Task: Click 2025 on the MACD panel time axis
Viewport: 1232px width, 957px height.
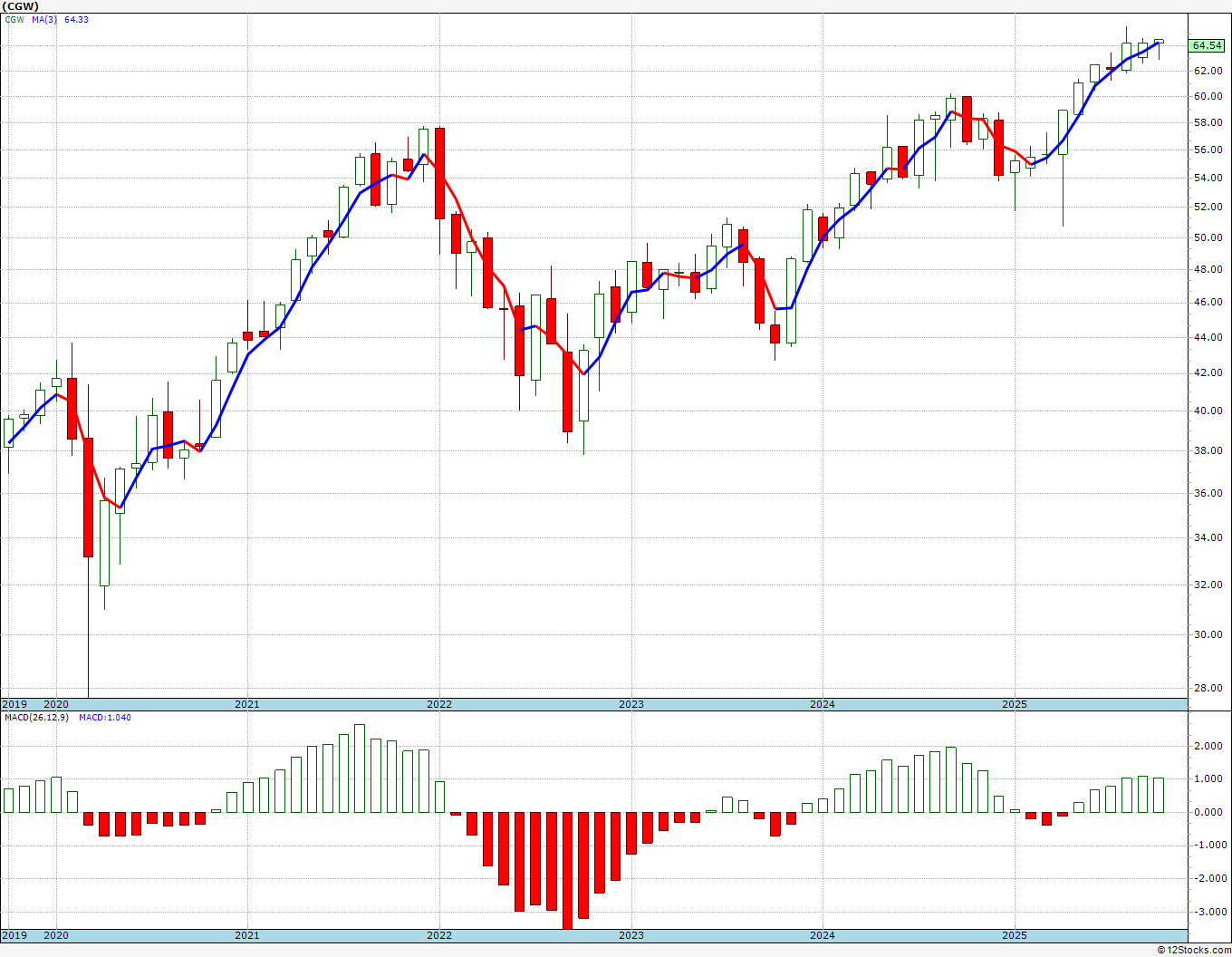Action: pyautogui.click(x=1015, y=935)
